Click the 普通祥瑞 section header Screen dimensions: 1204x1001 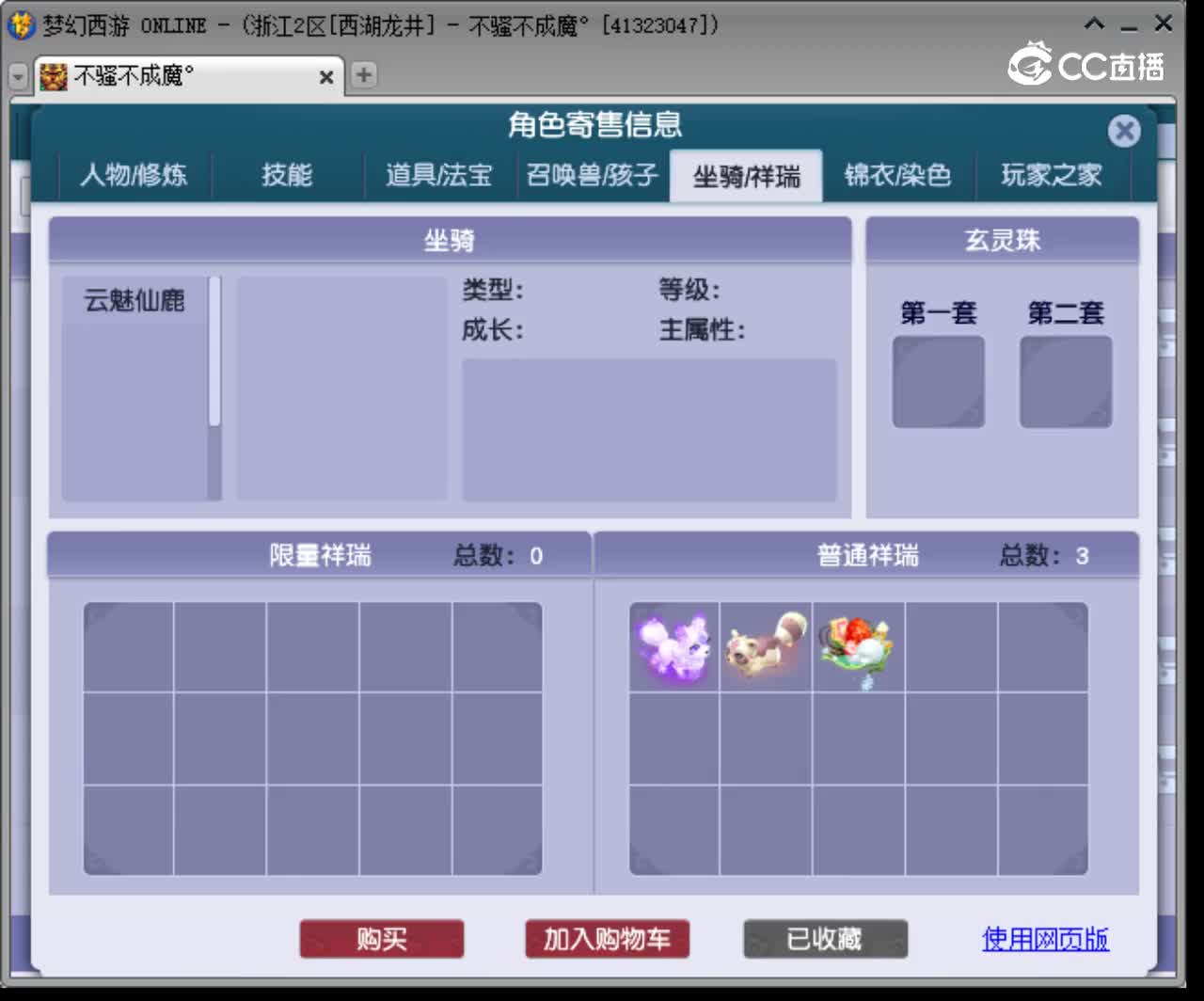click(x=866, y=555)
